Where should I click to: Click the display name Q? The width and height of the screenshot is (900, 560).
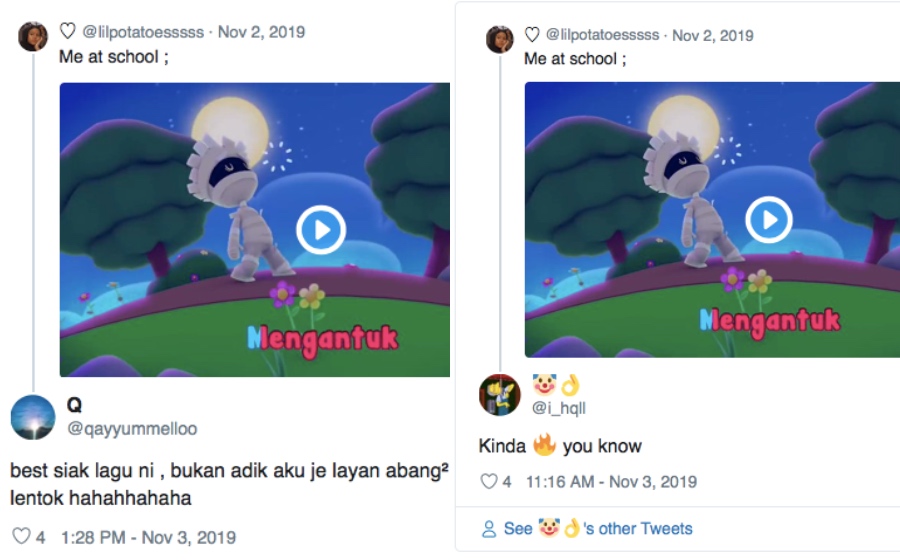pyautogui.click(x=75, y=405)
